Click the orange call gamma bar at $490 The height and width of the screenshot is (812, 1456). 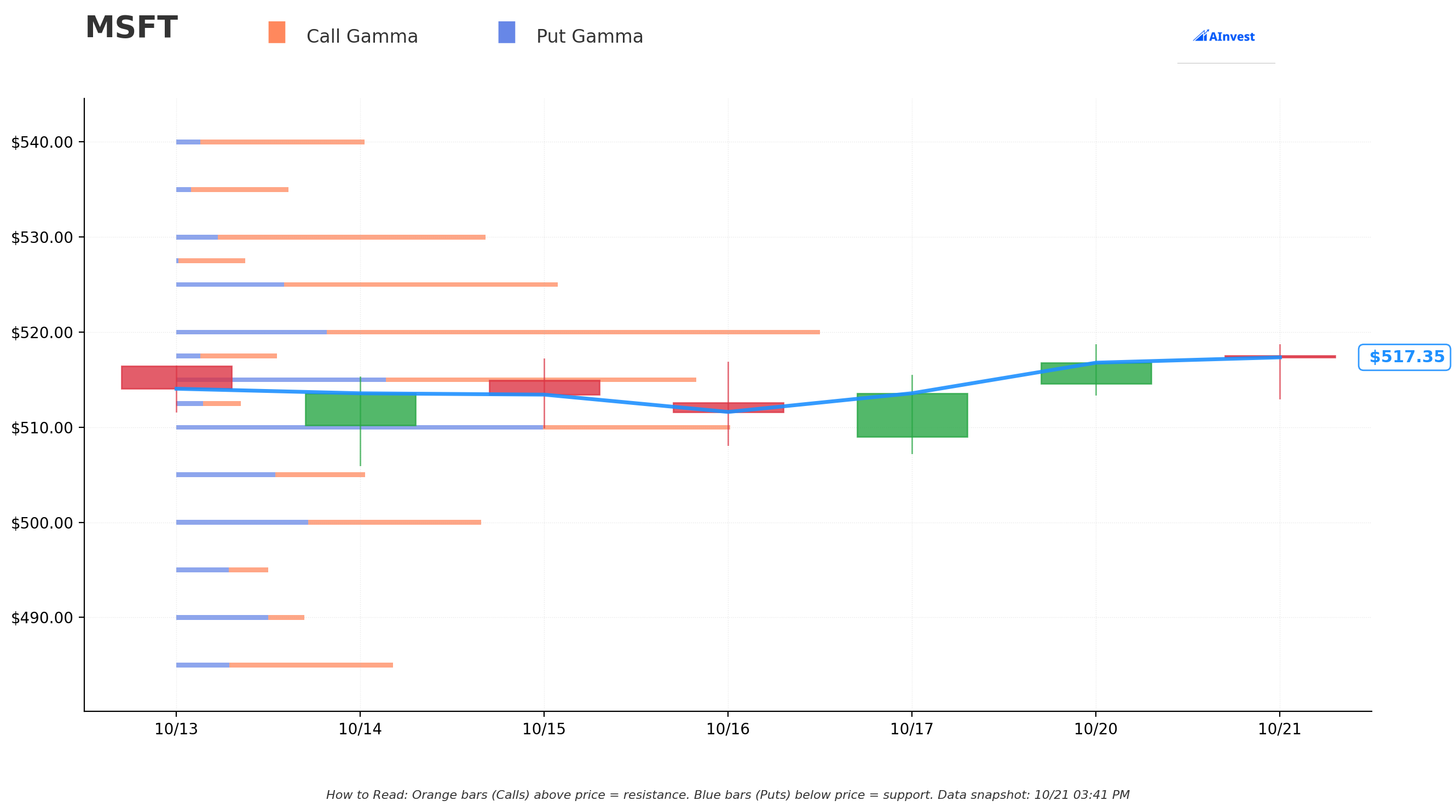click(287, 618)
